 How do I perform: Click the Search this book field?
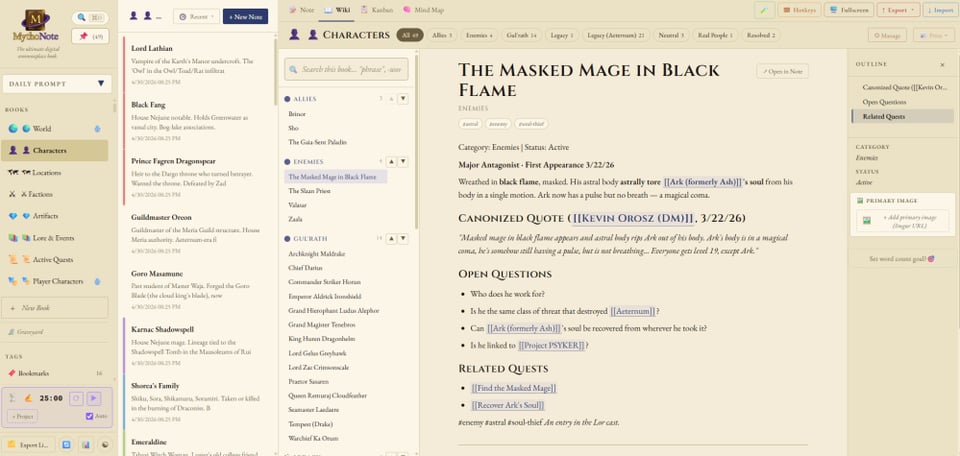click(346, 69)
